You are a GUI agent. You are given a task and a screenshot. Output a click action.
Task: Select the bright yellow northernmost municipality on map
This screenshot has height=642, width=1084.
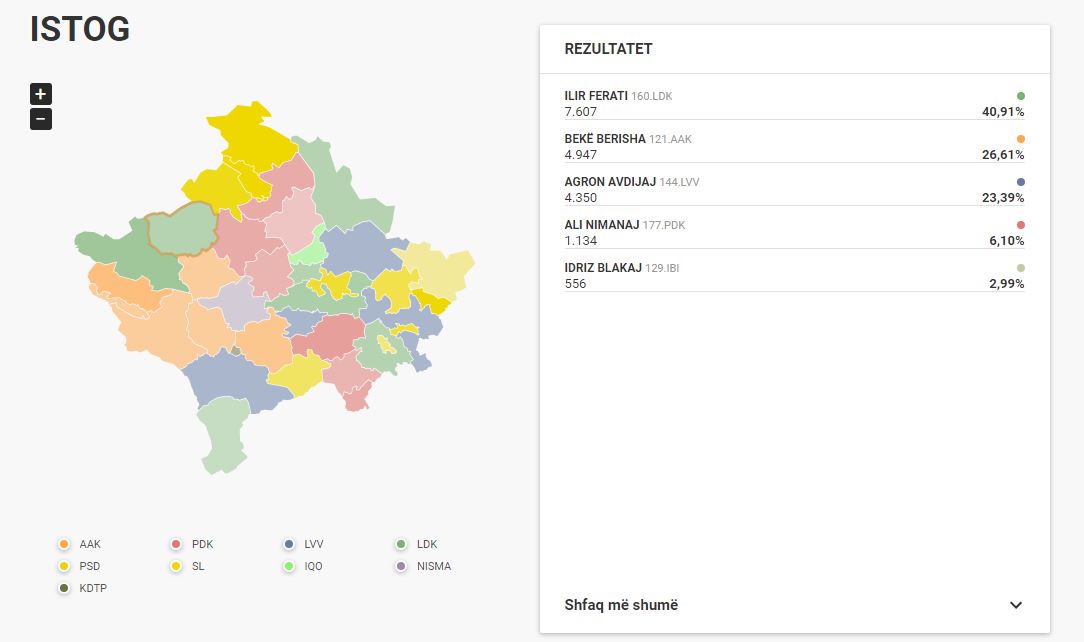click(252, 138)
